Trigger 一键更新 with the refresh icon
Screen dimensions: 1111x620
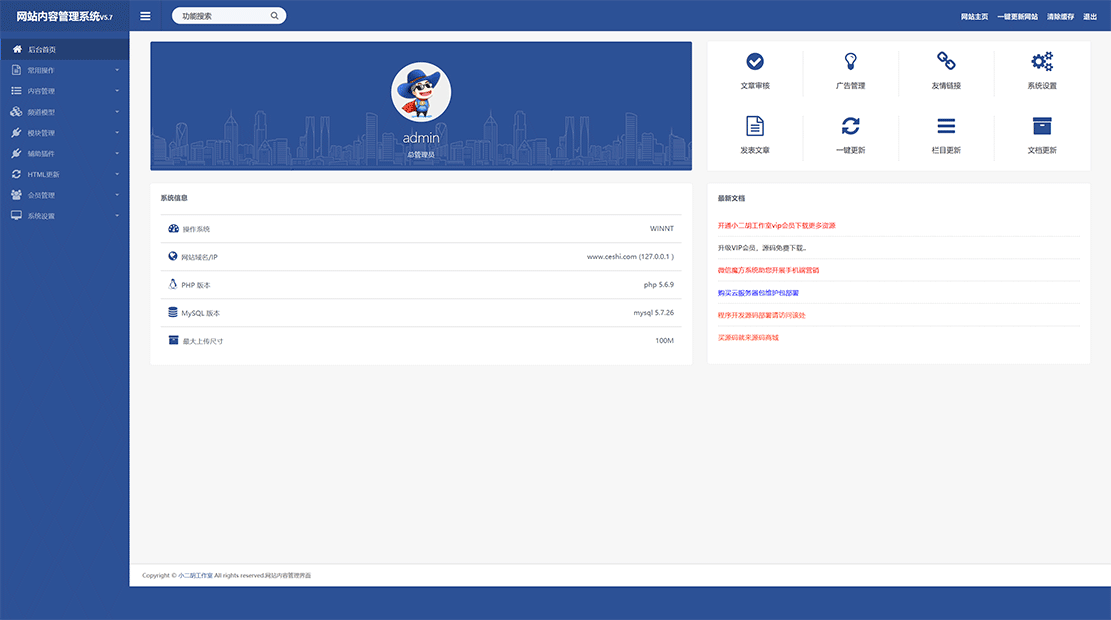[850, 128]
